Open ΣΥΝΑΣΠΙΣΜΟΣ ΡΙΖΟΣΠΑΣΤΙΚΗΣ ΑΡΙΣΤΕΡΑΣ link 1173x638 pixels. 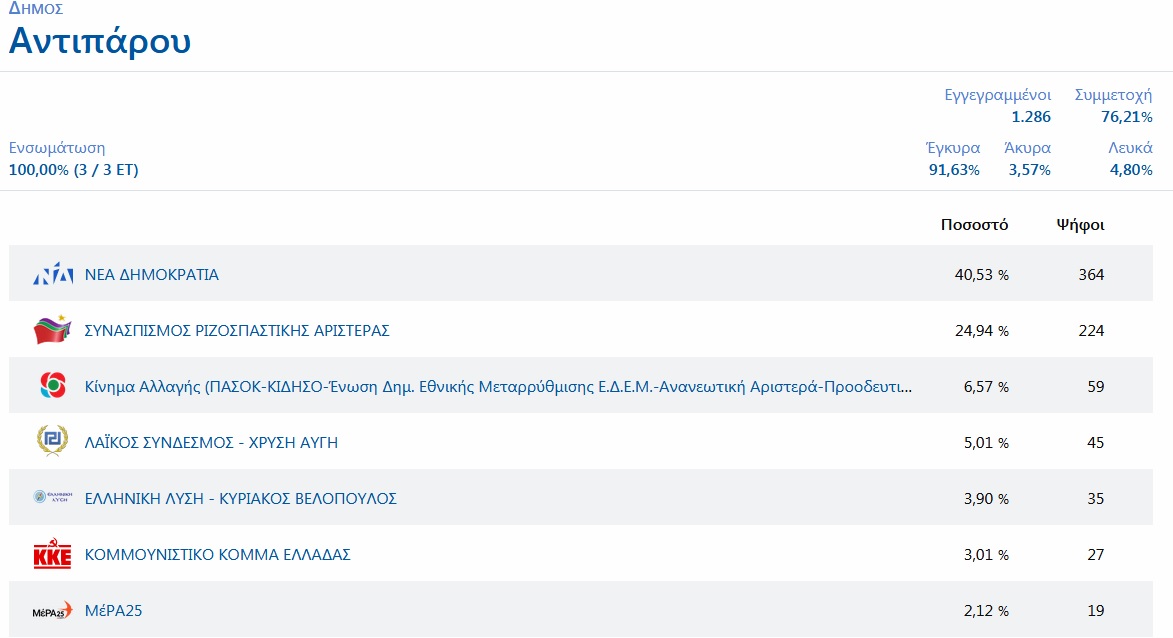click(237, 330)
